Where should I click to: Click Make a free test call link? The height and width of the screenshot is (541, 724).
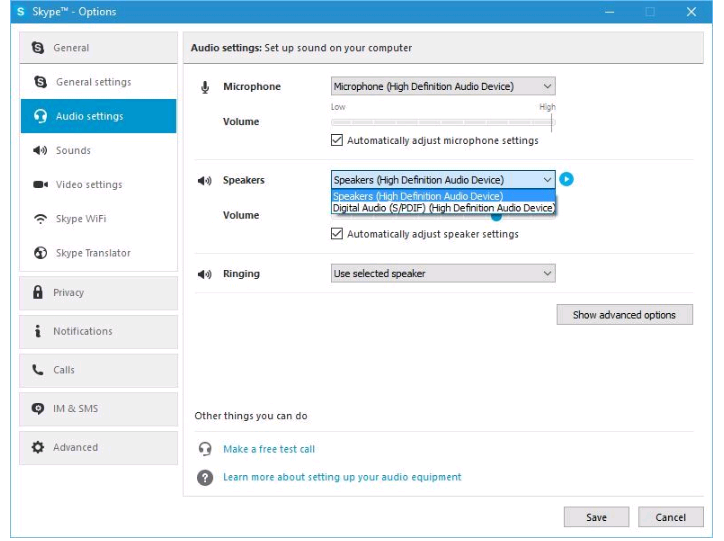(x=269, y=449)
